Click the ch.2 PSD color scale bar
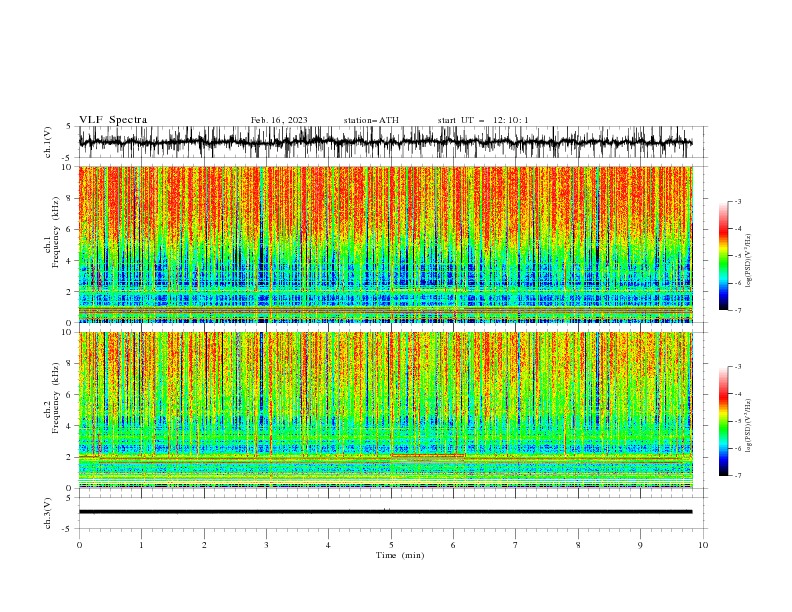Image resolution: width=792 pixels, height=612 pixels. tap(723, 421)
